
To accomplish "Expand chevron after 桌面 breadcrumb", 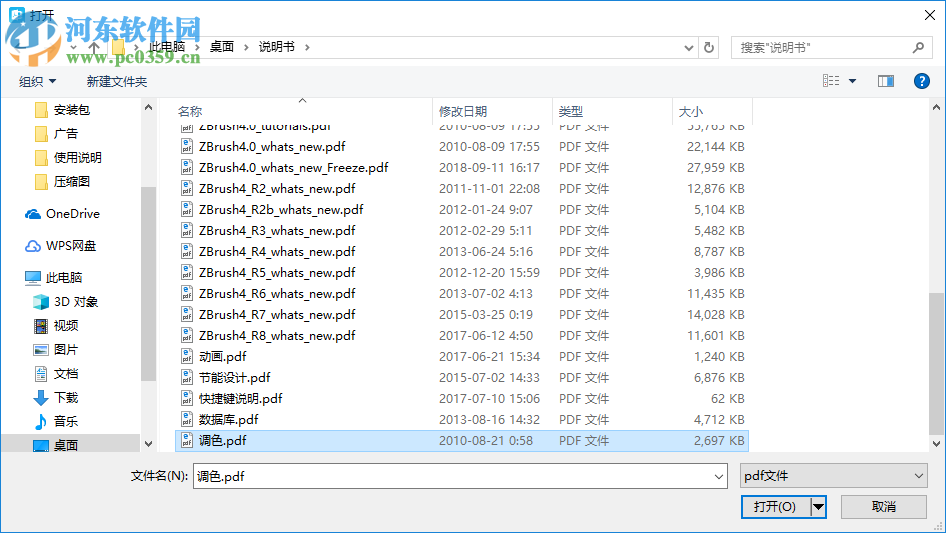I will tap(246, 47).
